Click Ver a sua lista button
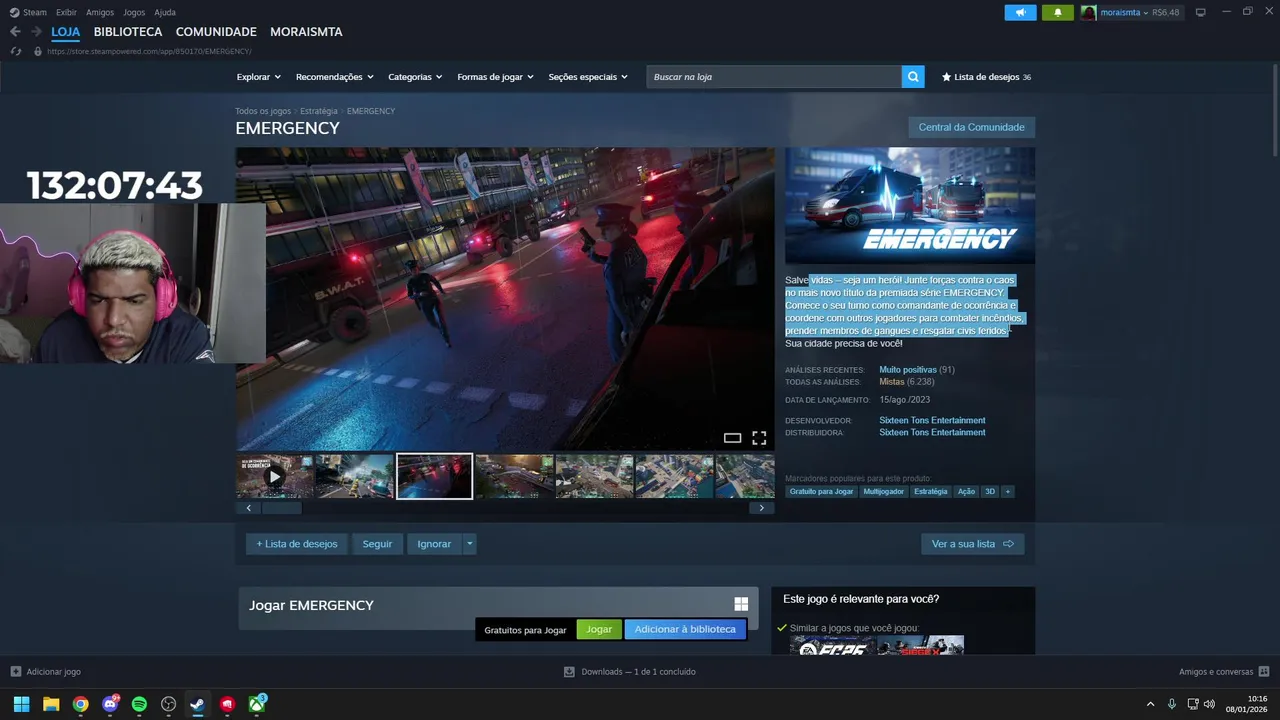The height and width of the screenshot is (720, 1280). (972, 544)
